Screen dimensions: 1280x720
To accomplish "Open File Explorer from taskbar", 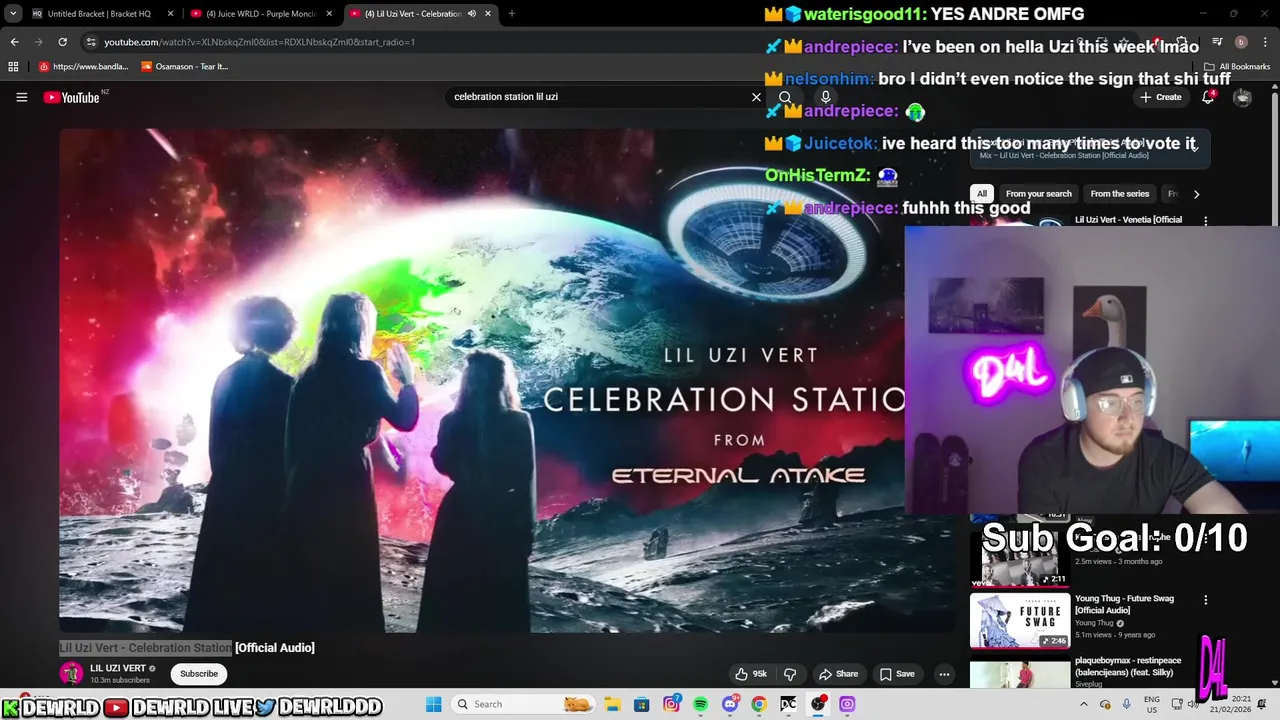I will click(613, 704).
